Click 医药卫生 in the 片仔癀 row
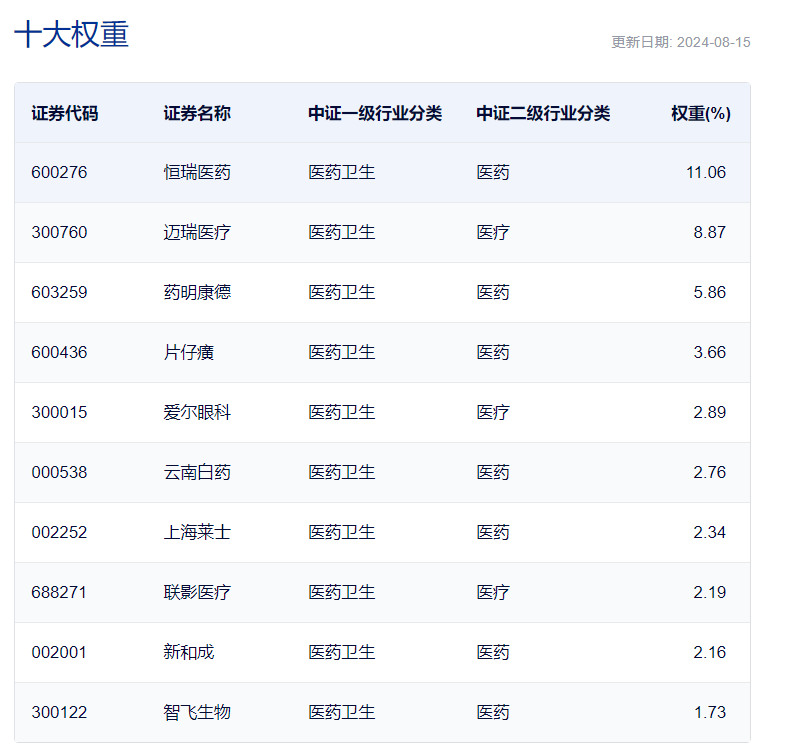The height and width of the screenshot is (756, 787). (x=342, y=352)
